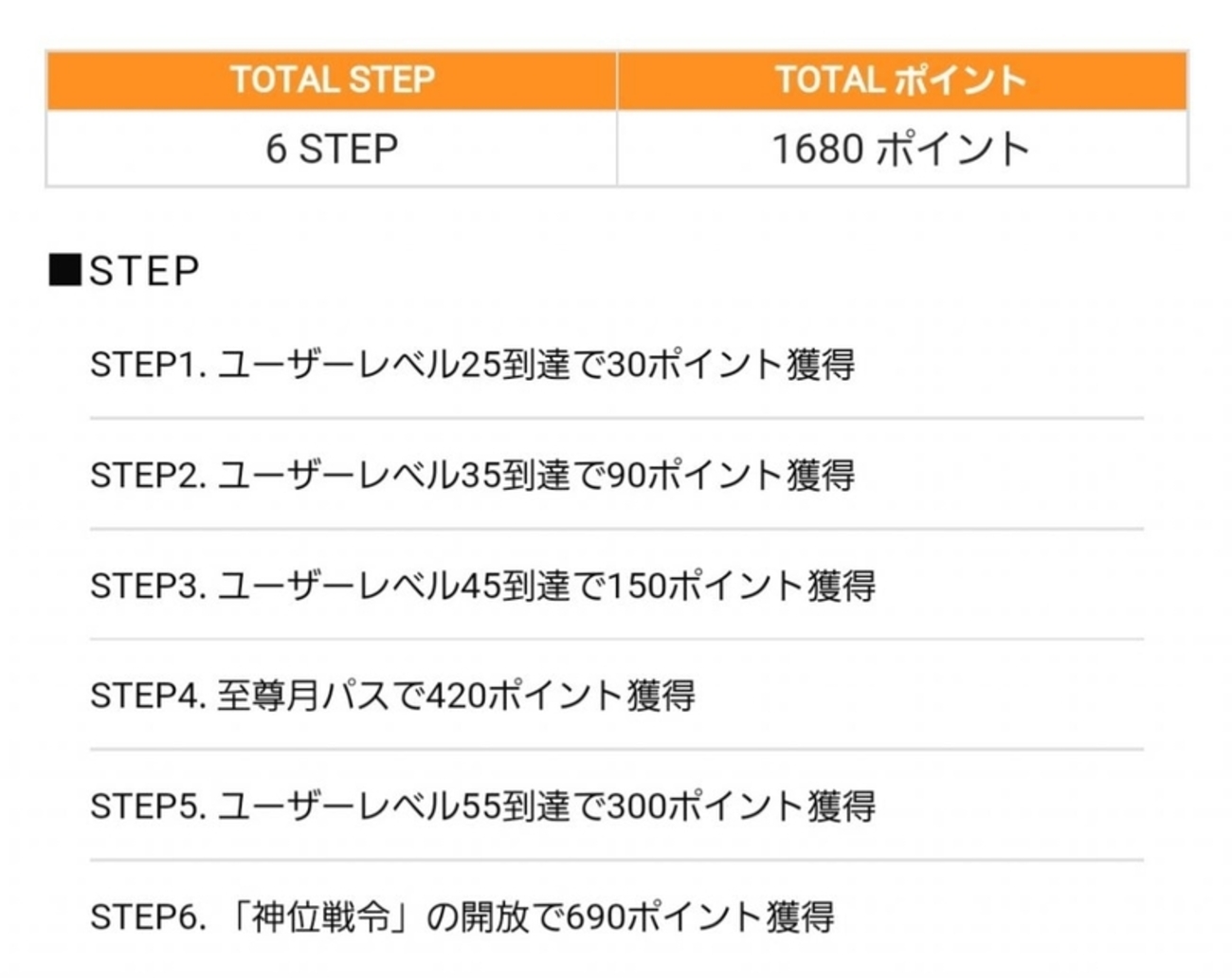The image size is (1232, 978).
Task: Click the divider line below STEP3
Action: click(x=616, y=640)
